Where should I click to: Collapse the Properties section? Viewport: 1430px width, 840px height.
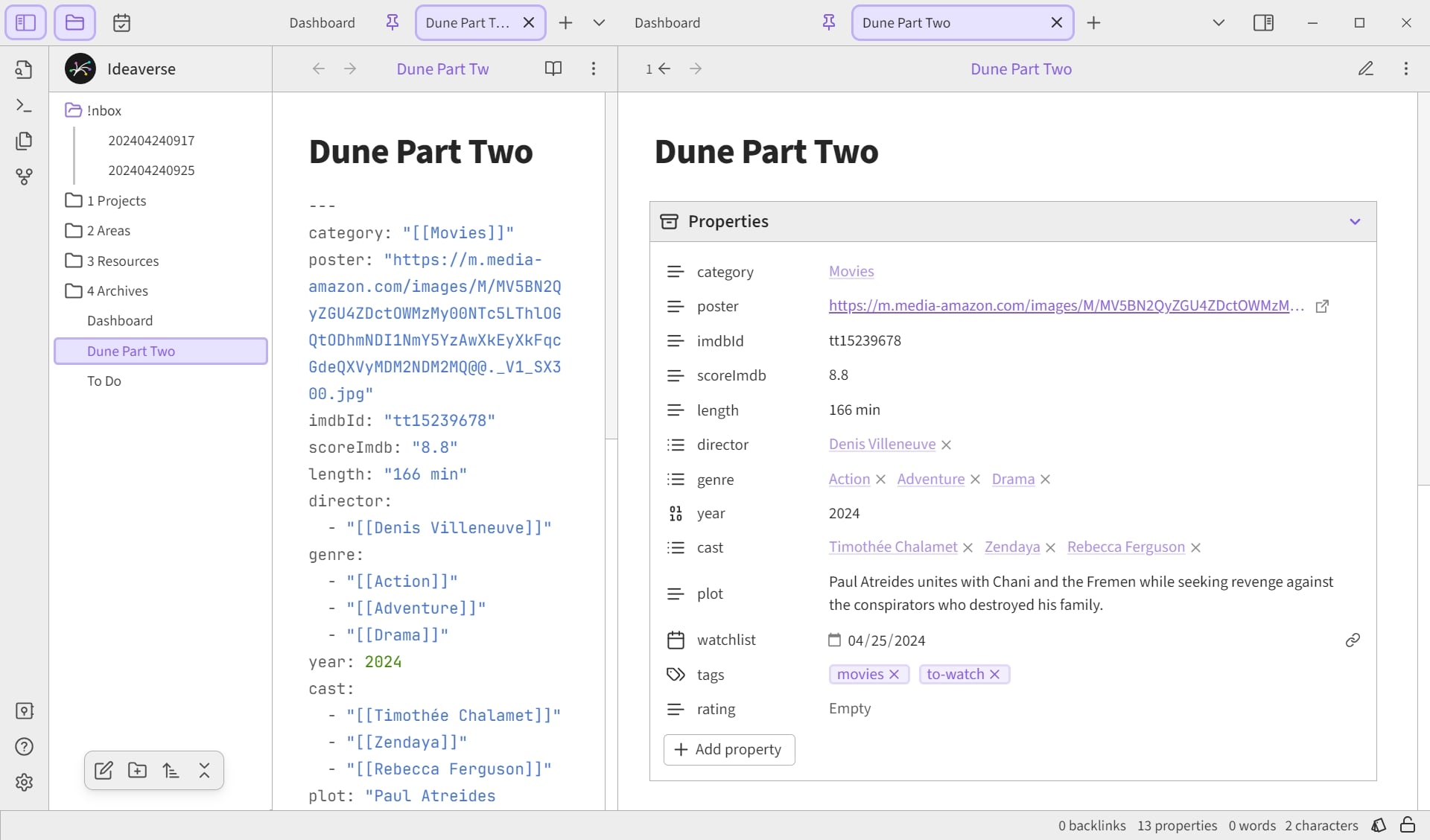click(x=1355, y=221)
